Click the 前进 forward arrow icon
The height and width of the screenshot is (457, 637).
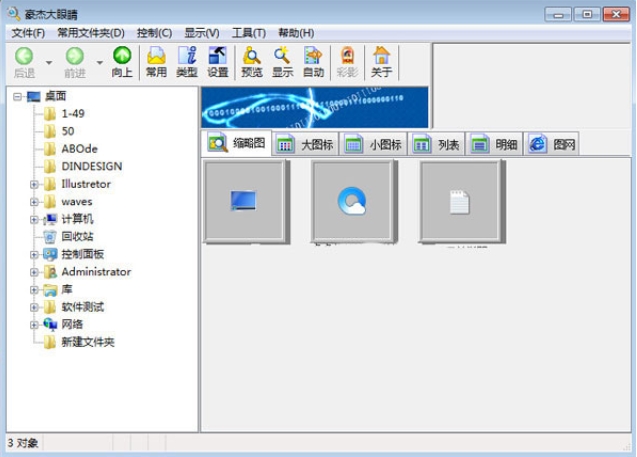tap(75, 56)
